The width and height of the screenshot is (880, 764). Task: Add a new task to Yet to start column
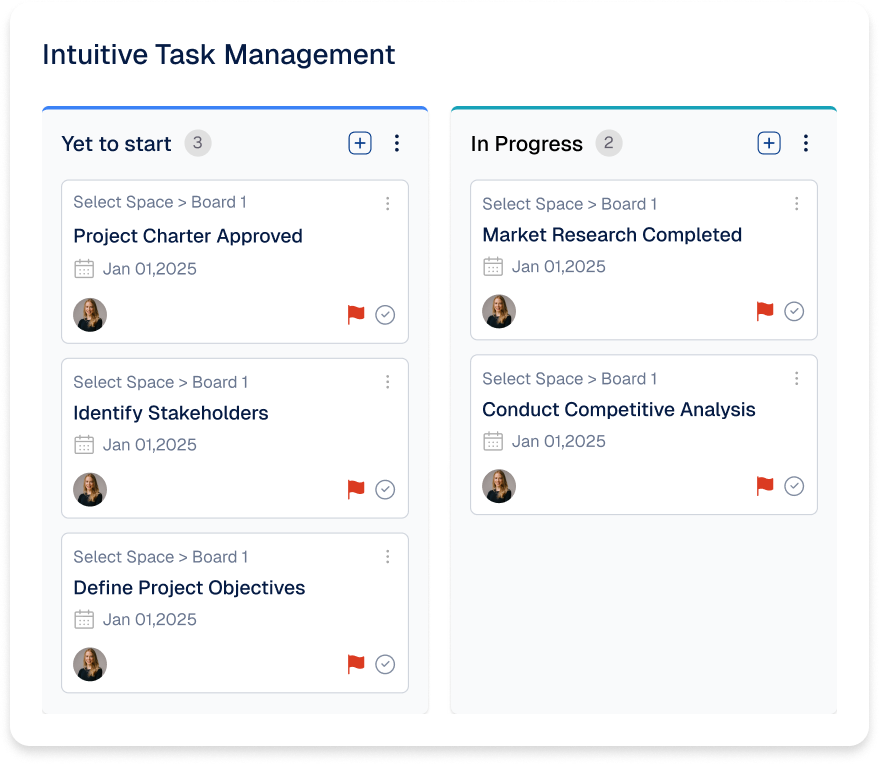click(359, 142)
